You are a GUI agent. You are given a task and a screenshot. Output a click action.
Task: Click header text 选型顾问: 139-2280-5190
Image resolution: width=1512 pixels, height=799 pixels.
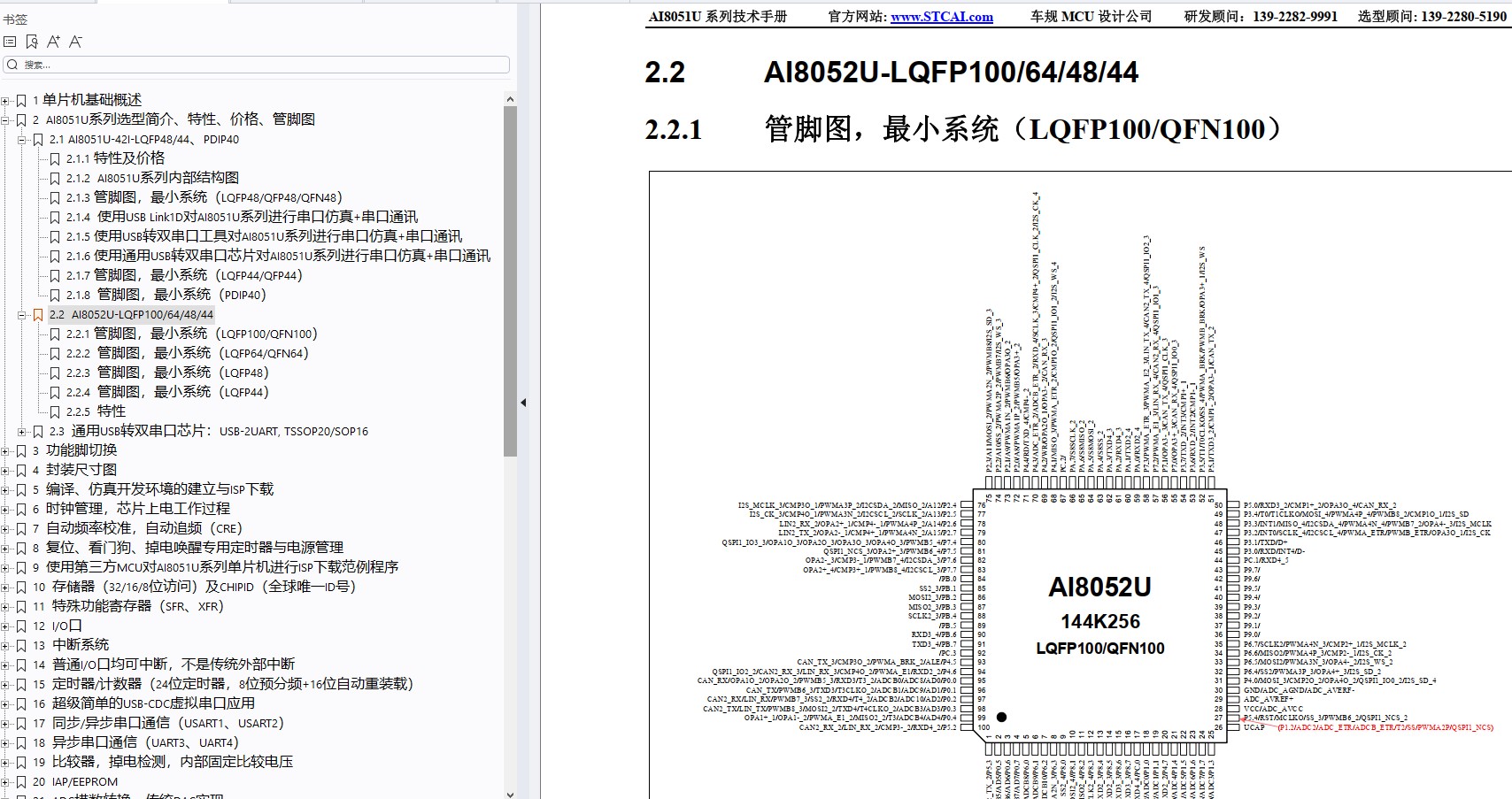point(1432,17)
